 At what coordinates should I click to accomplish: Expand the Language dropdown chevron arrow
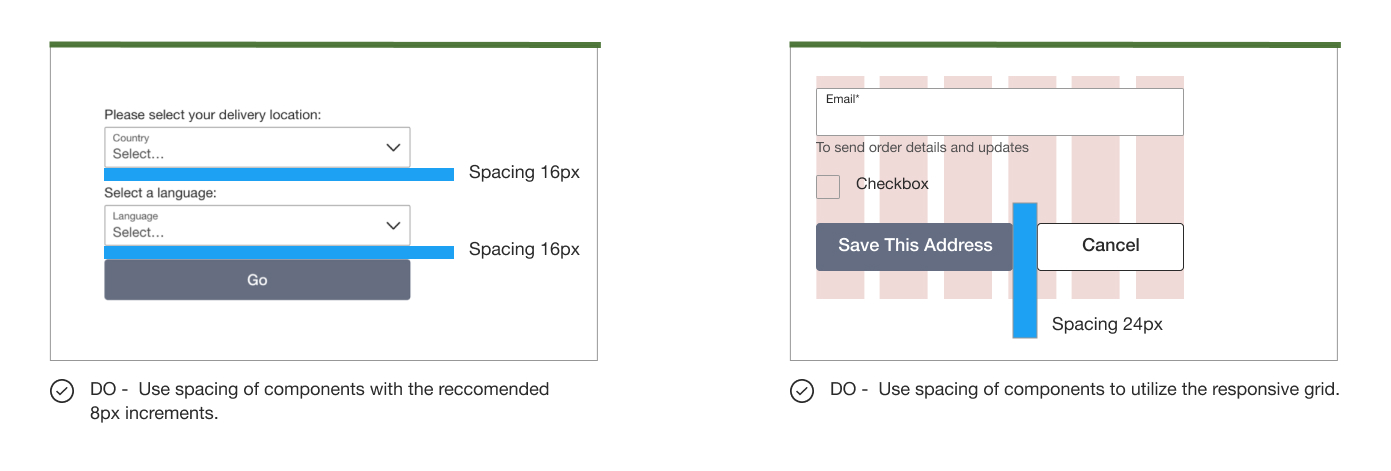point(393,226)
